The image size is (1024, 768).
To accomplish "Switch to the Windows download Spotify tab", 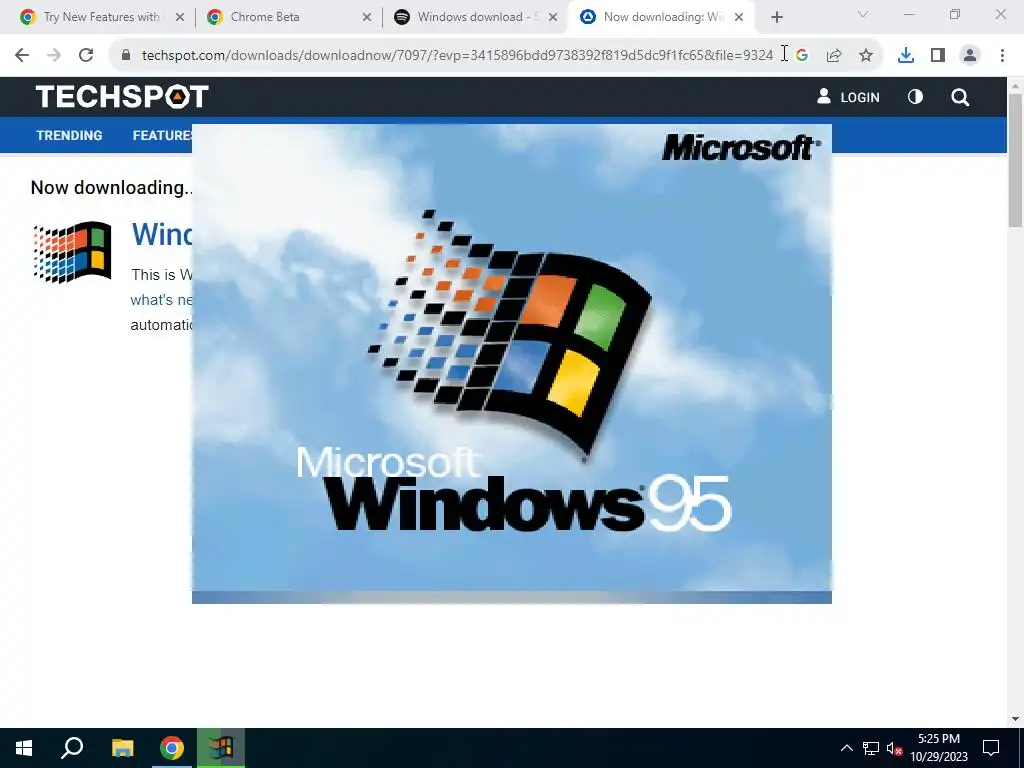I will coord(475,17).
